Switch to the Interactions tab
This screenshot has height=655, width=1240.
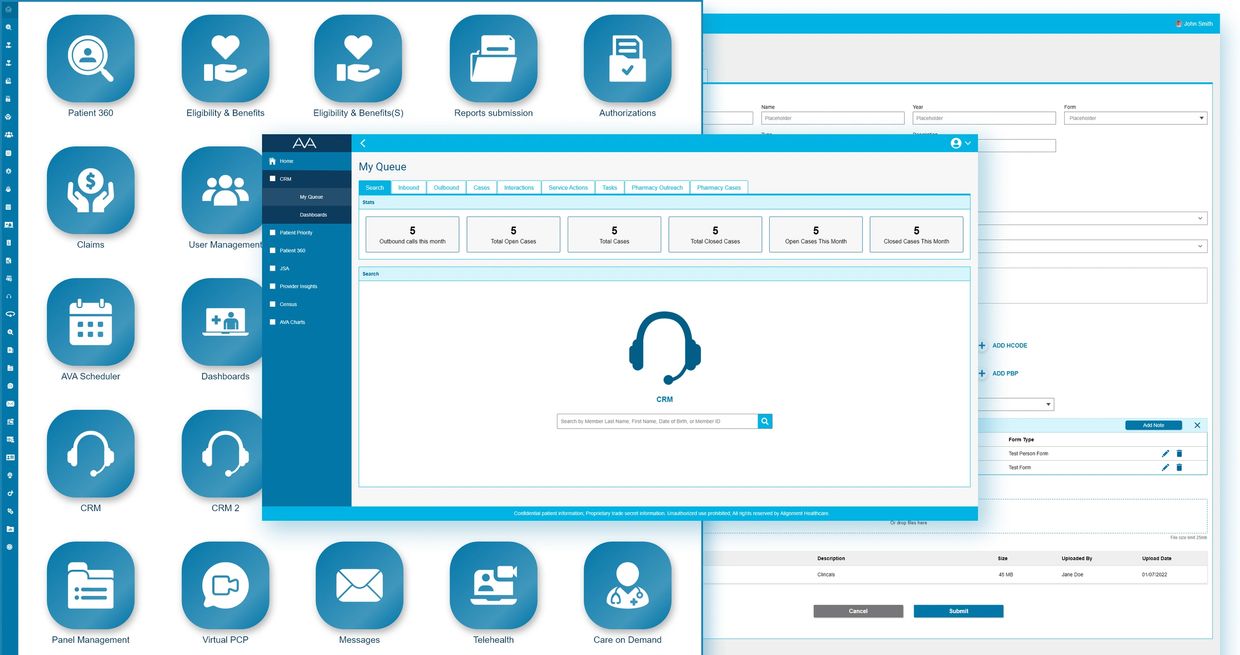click(519, 188)
